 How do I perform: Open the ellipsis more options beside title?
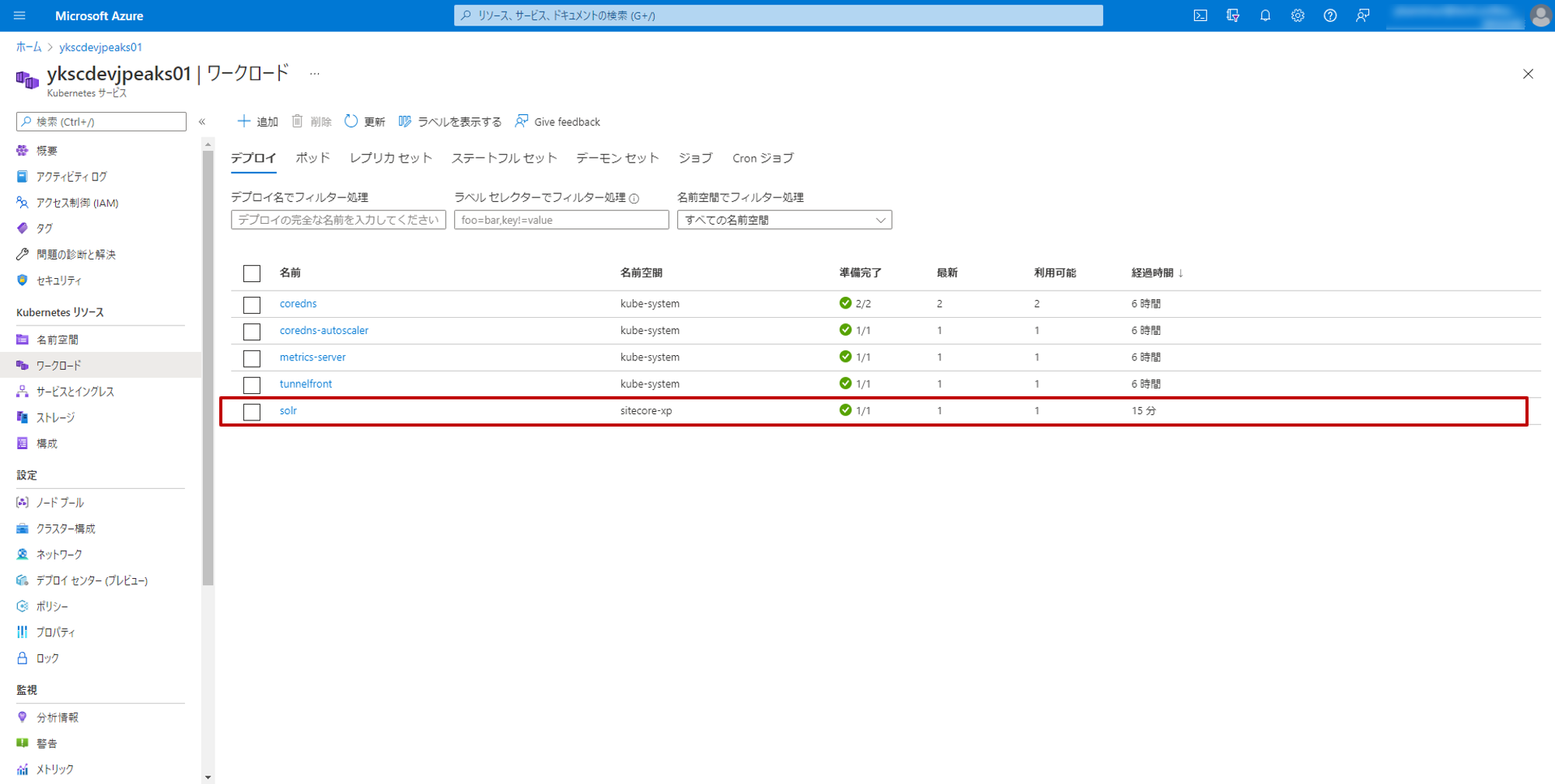tap(314, 74)
